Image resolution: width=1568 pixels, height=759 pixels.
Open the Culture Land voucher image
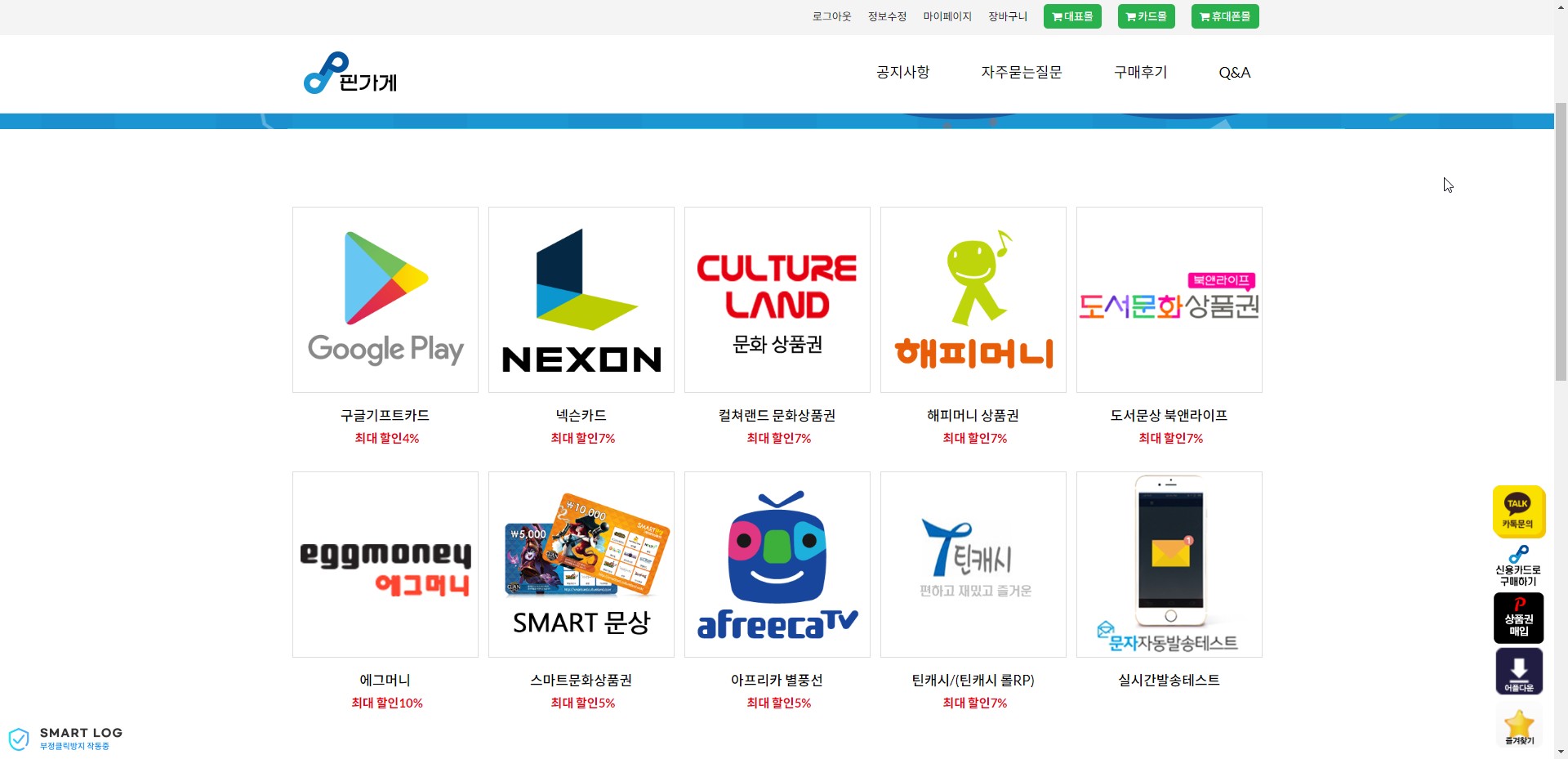[x=777, y=300]
